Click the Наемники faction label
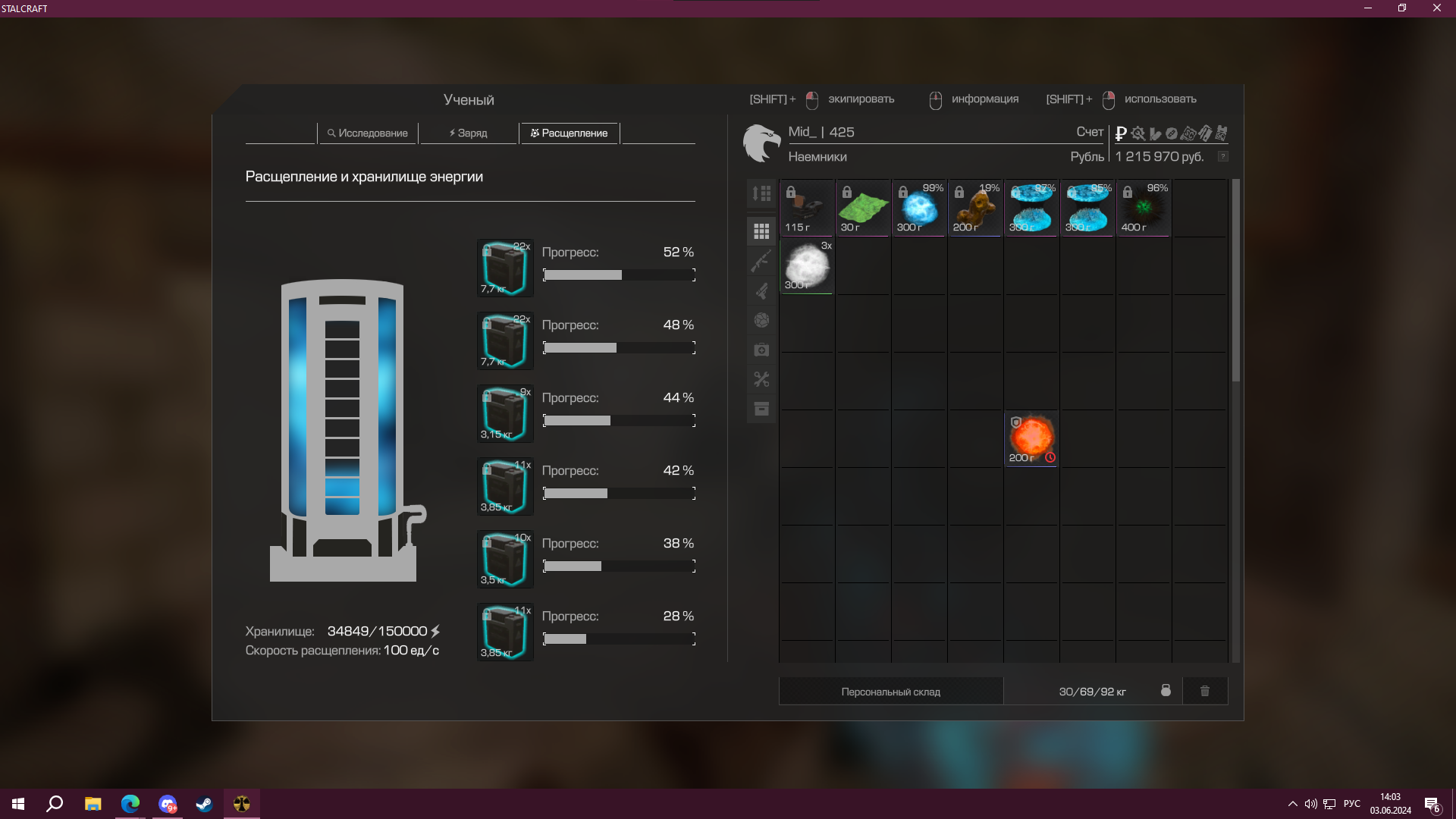The image size is (1456, 819). (x=817, y=156)
